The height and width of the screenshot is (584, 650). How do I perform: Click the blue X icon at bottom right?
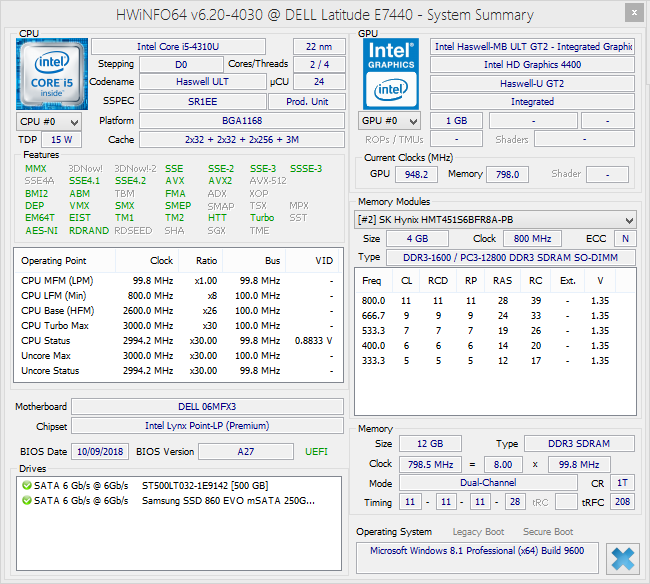[x=621, y=559]
